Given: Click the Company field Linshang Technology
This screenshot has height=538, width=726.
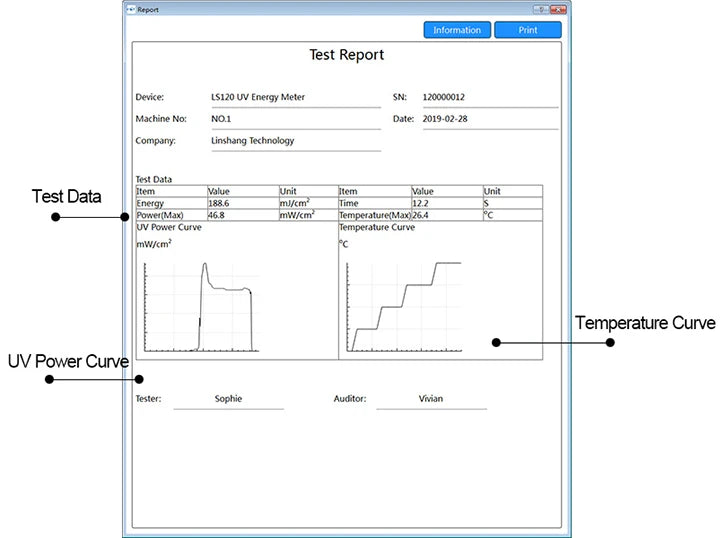Looking at the screenshot, I should coord(295,141).
